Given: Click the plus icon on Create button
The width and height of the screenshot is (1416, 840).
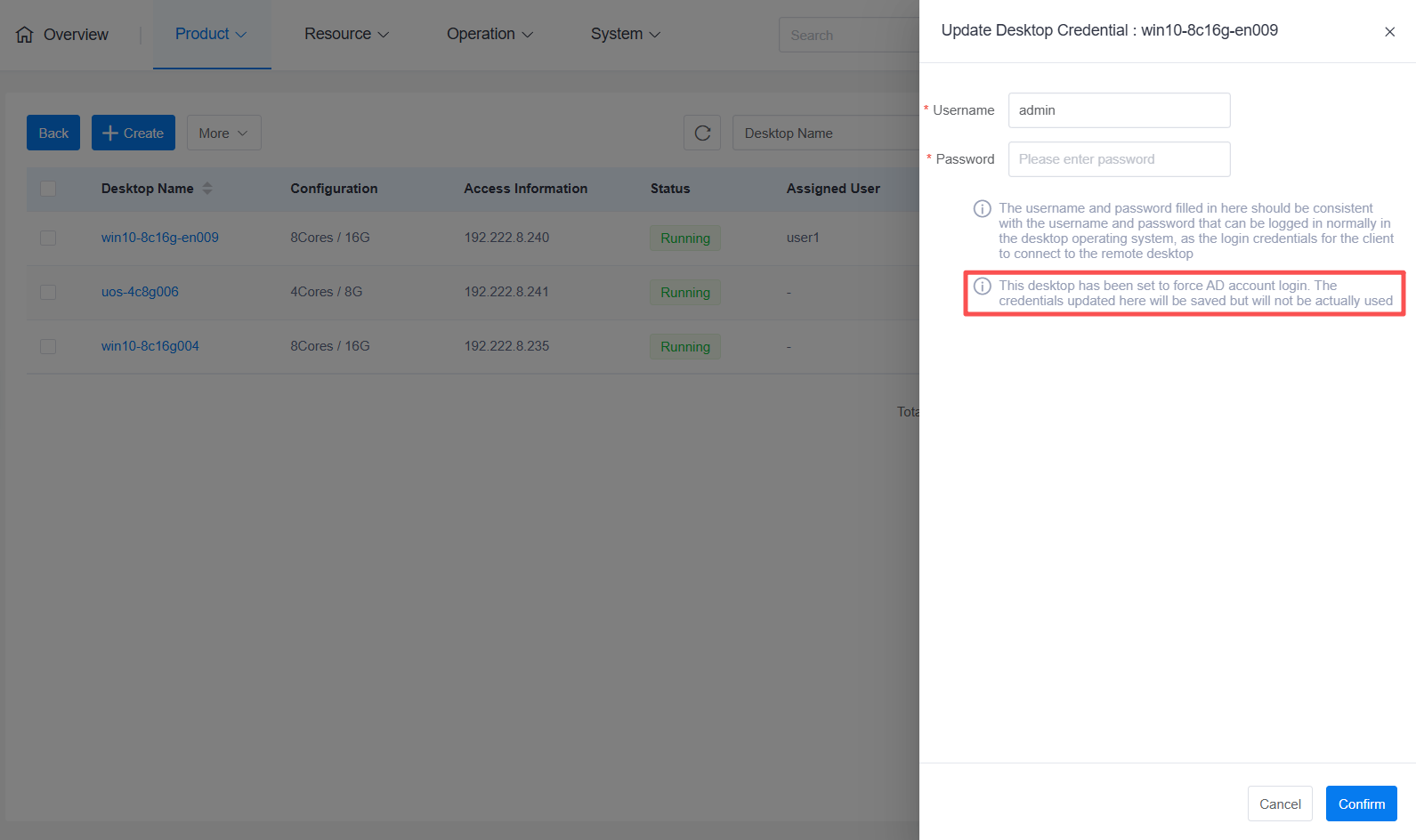Looking at the screenshot, I should (x=110, y=133).
